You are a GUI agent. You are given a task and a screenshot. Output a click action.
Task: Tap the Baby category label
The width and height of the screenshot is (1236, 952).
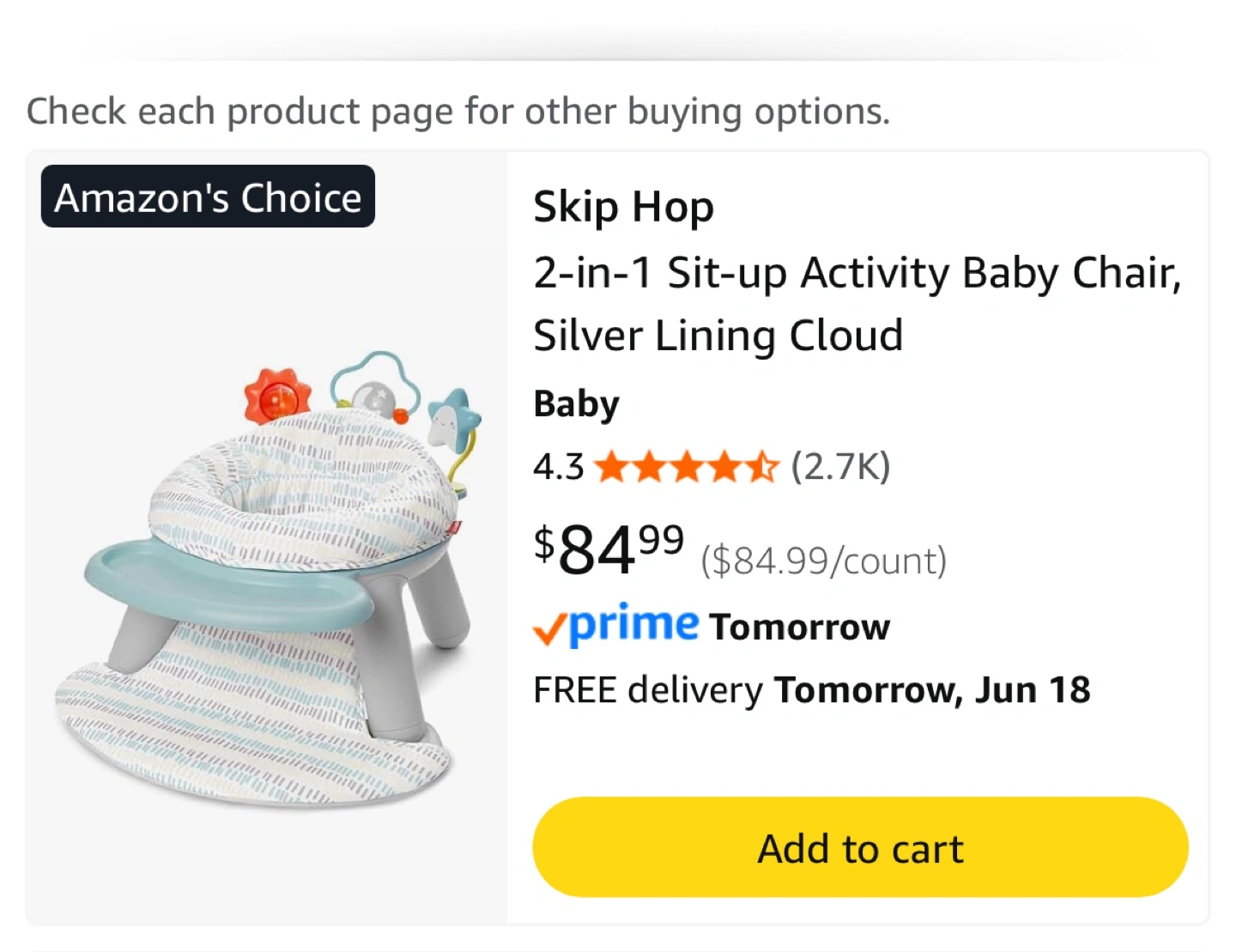pyautogui.click(x=576, y=403)
